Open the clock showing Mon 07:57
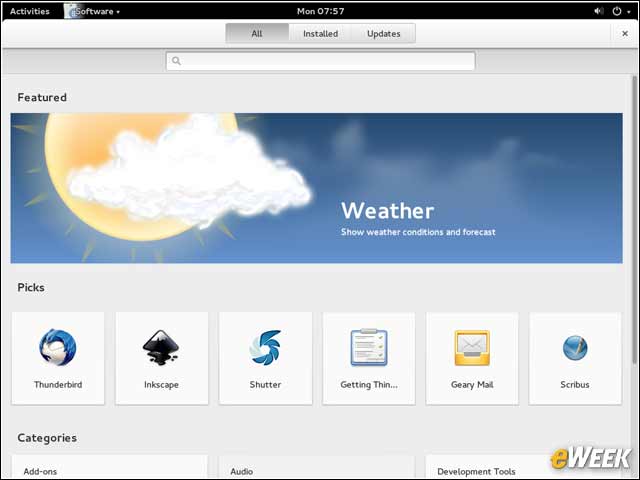The height and width of the screenshot is (480, 640). click(320, 11)
